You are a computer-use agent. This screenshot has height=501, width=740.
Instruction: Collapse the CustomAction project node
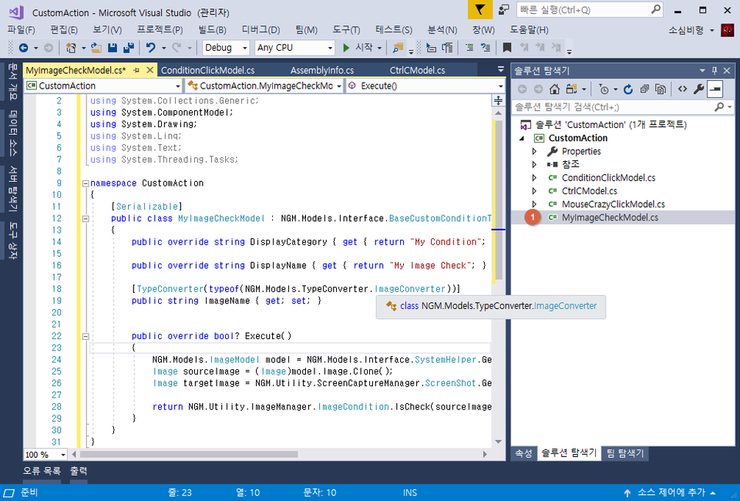tap(522, 138)
